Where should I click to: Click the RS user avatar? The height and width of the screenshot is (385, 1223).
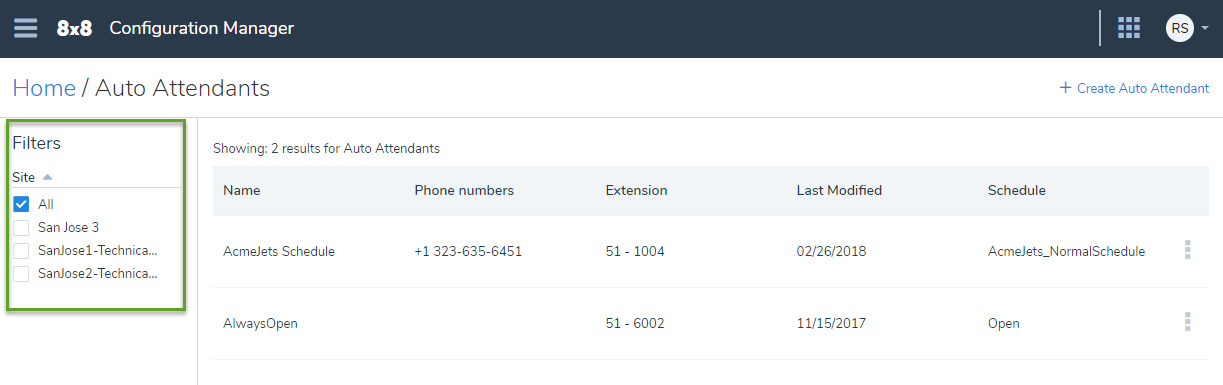(x=1179, y=28)
